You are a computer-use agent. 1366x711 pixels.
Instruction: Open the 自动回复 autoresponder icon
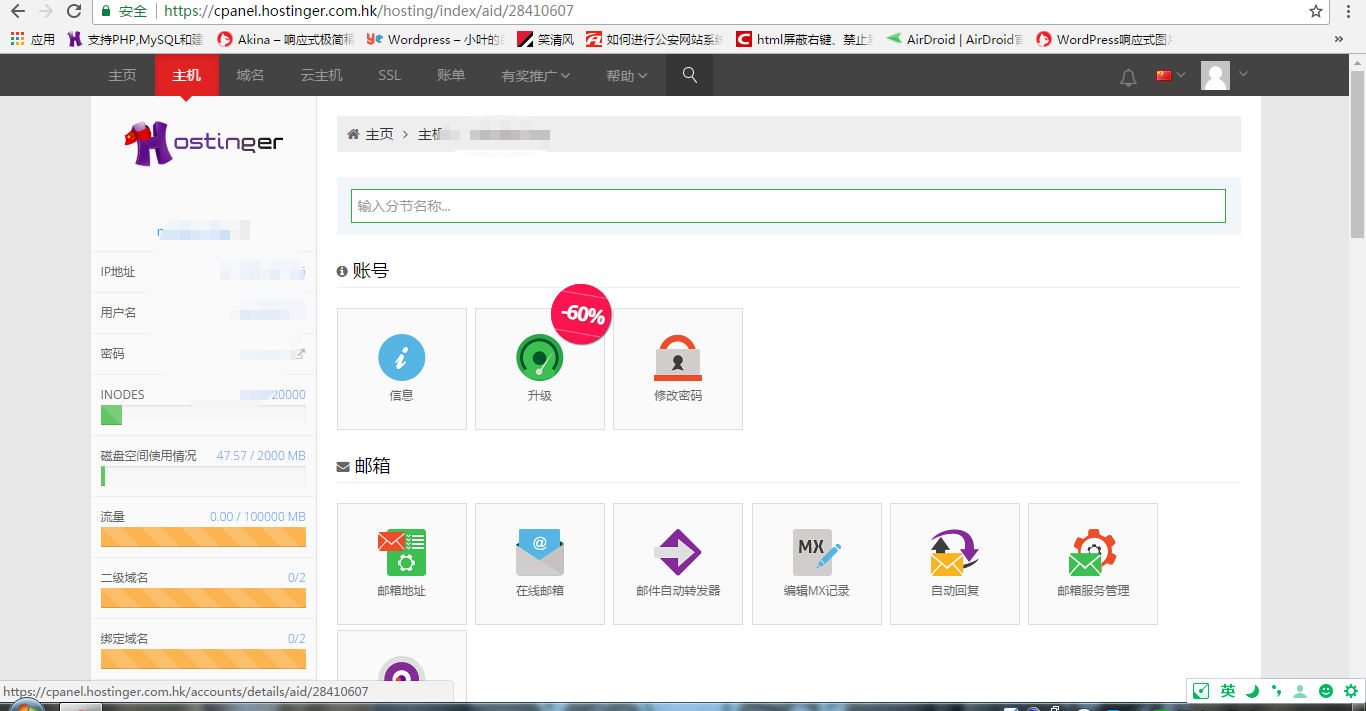click(954, 563)
